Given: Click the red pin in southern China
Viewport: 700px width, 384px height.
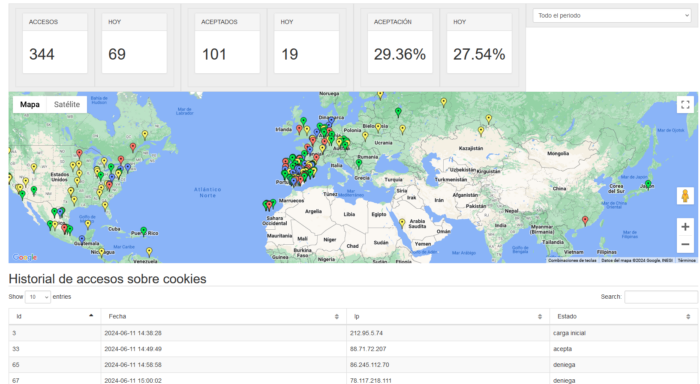Looking at the screenshot, I should [585, 220].
